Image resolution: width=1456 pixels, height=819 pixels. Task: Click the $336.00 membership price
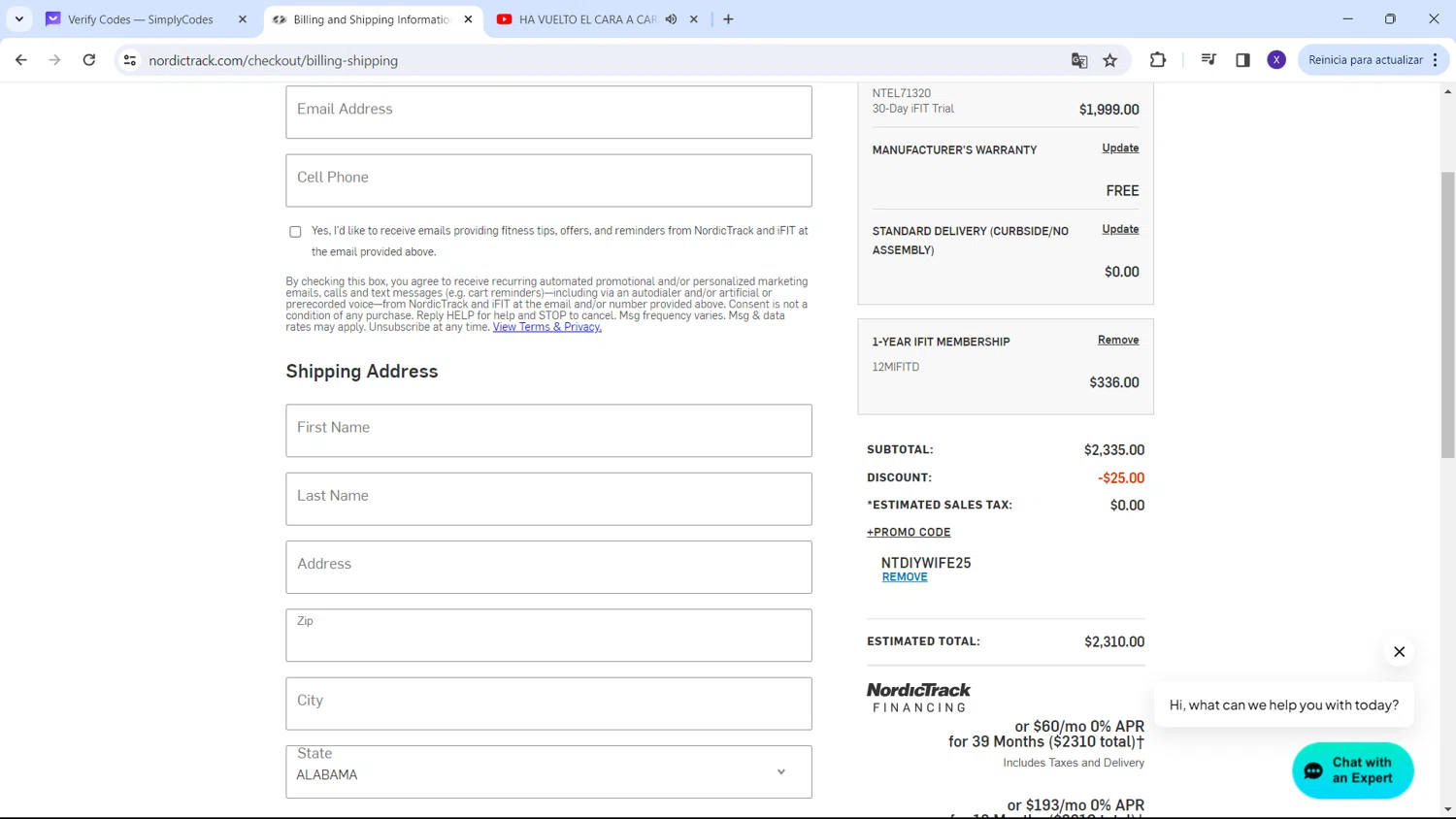click(x=1114, y=382)
